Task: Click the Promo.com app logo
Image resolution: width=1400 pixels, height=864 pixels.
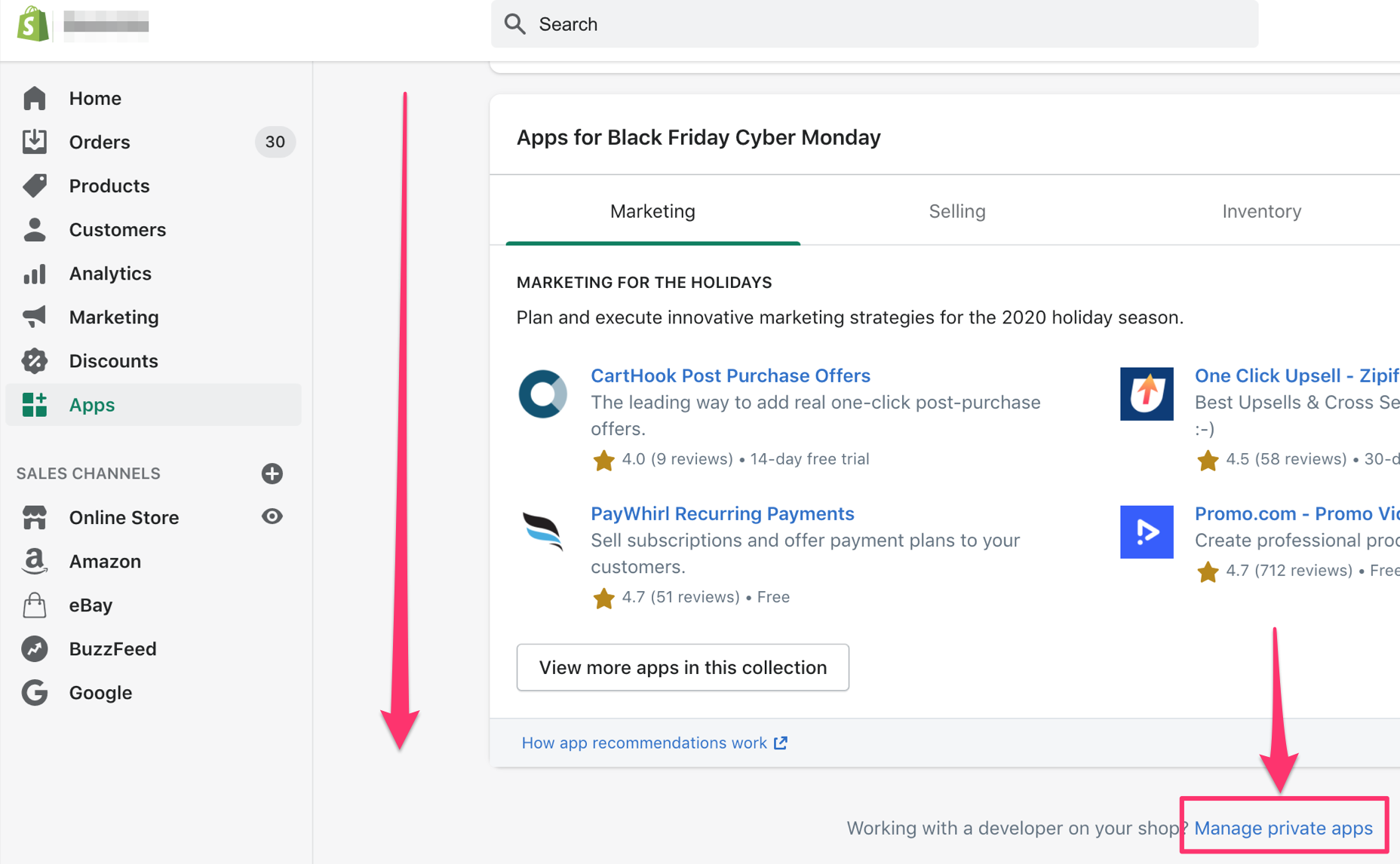Action: click(x=1146, y=532)
